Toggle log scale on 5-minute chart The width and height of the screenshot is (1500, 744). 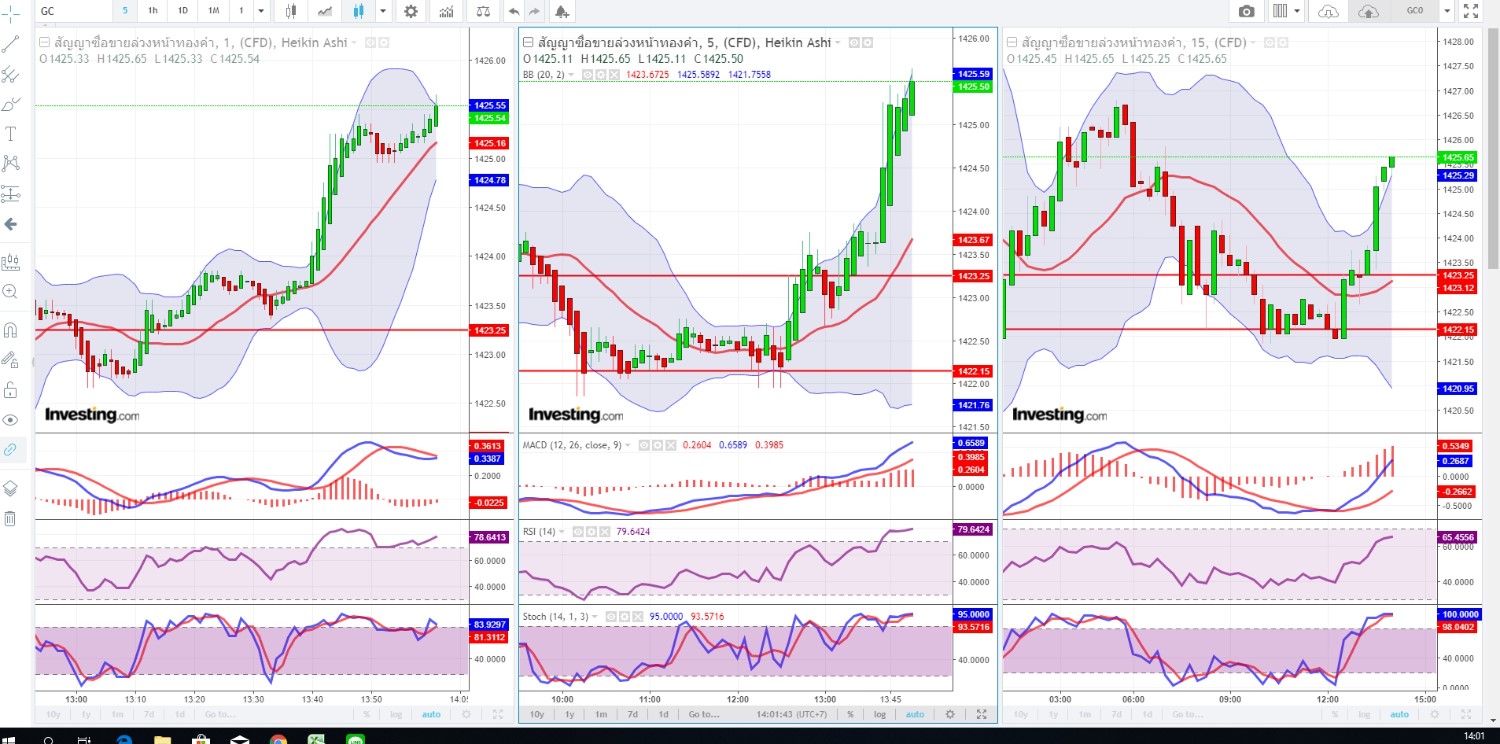click(x=880, y=714)
